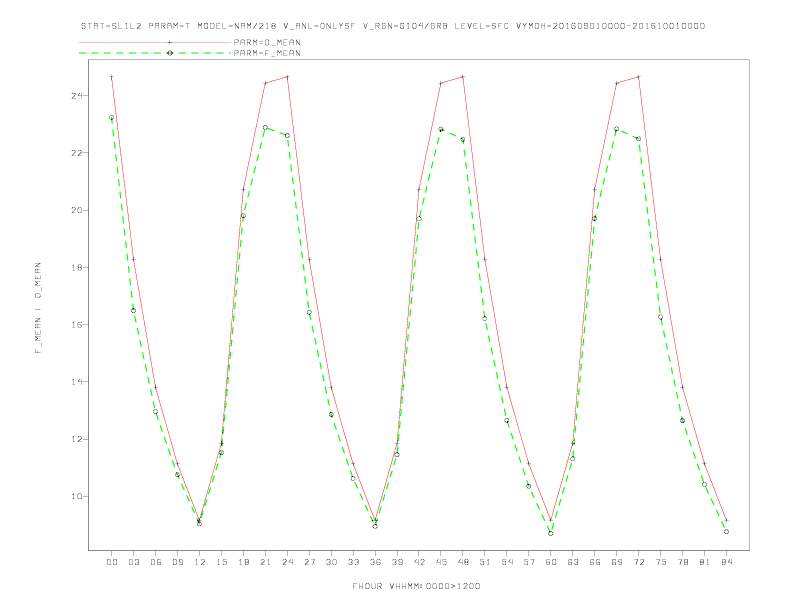Click x-axis tick label 63
792x612 pixels.
pyautogui.click(x=573, y=562)
